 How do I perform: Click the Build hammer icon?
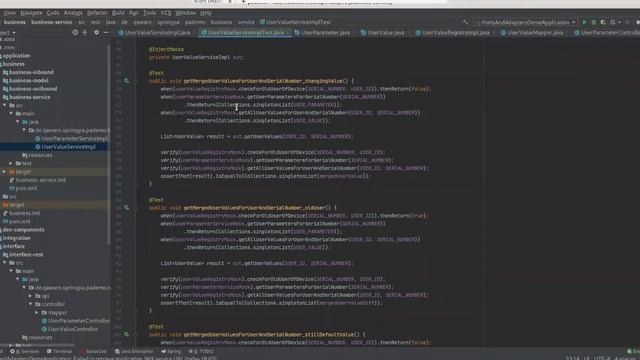[465, 22]
